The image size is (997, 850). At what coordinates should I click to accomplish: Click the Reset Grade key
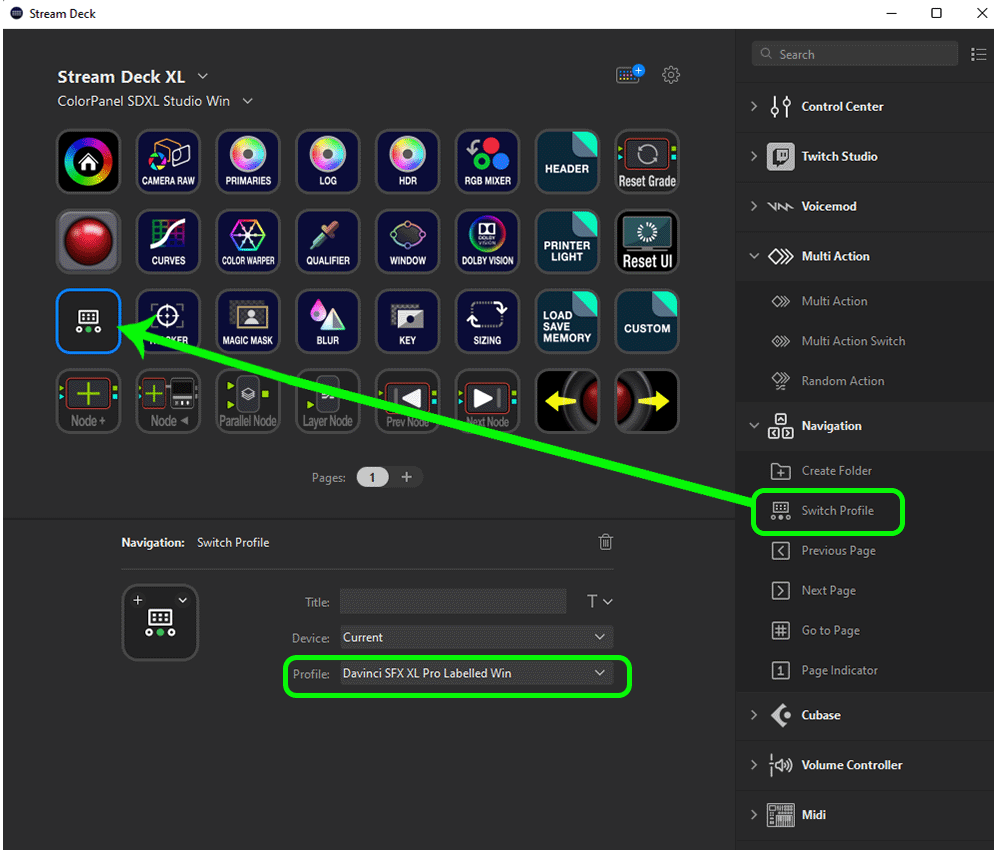(647, 161)
